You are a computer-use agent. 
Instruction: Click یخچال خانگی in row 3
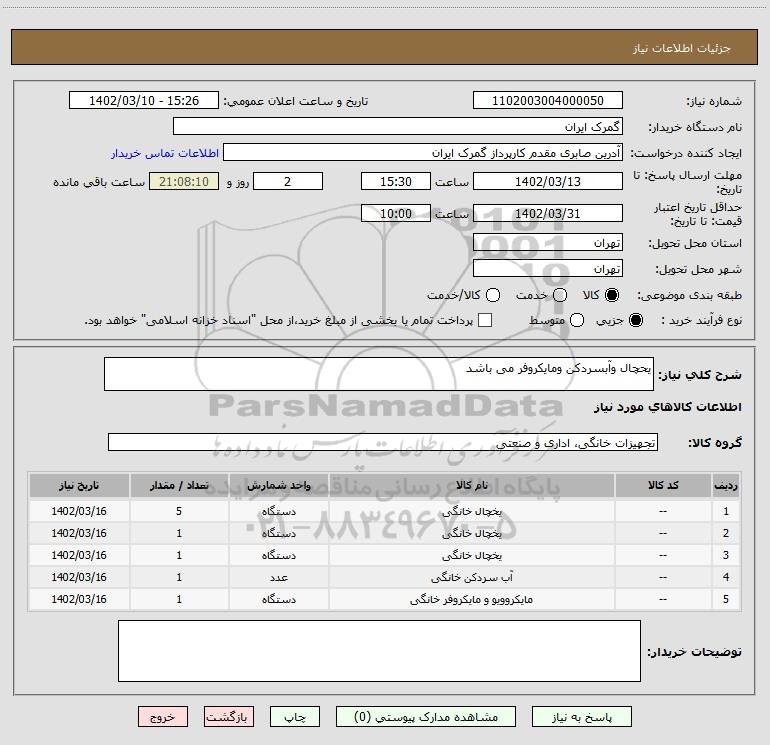click(471, 555)
